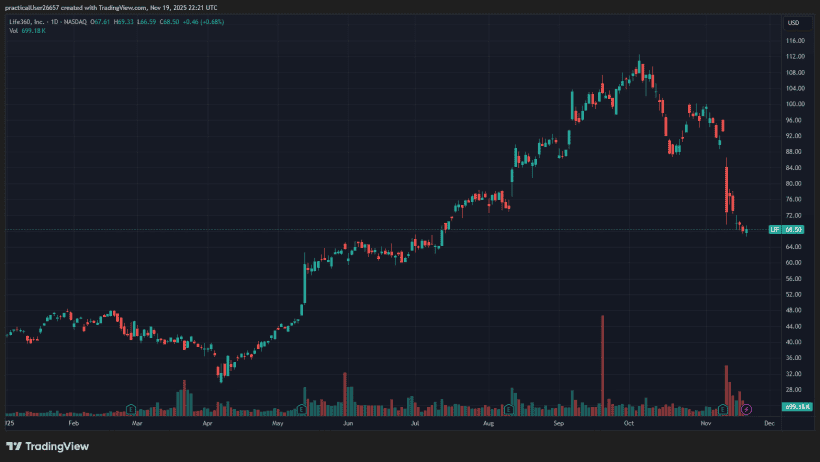Click the purple lightning event icon
This screenshot has width=820, height=462.
(746, 409)
